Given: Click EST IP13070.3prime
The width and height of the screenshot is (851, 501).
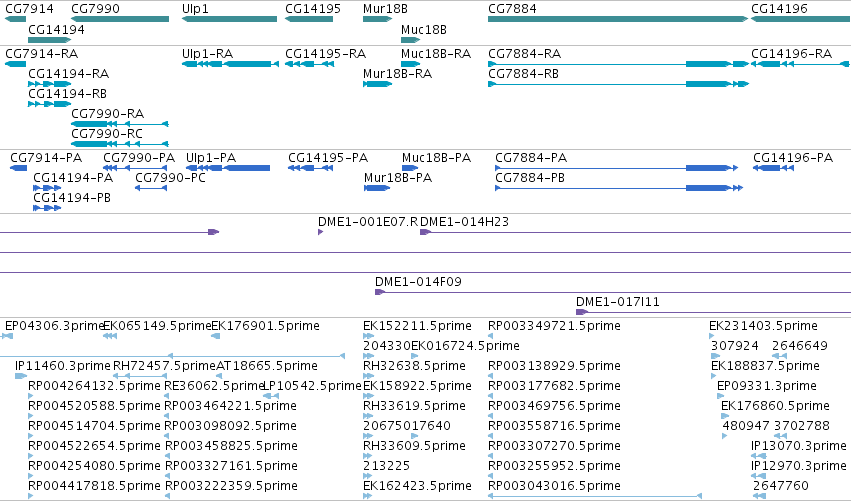Looking at the screenshot, I should click(799, 447).
